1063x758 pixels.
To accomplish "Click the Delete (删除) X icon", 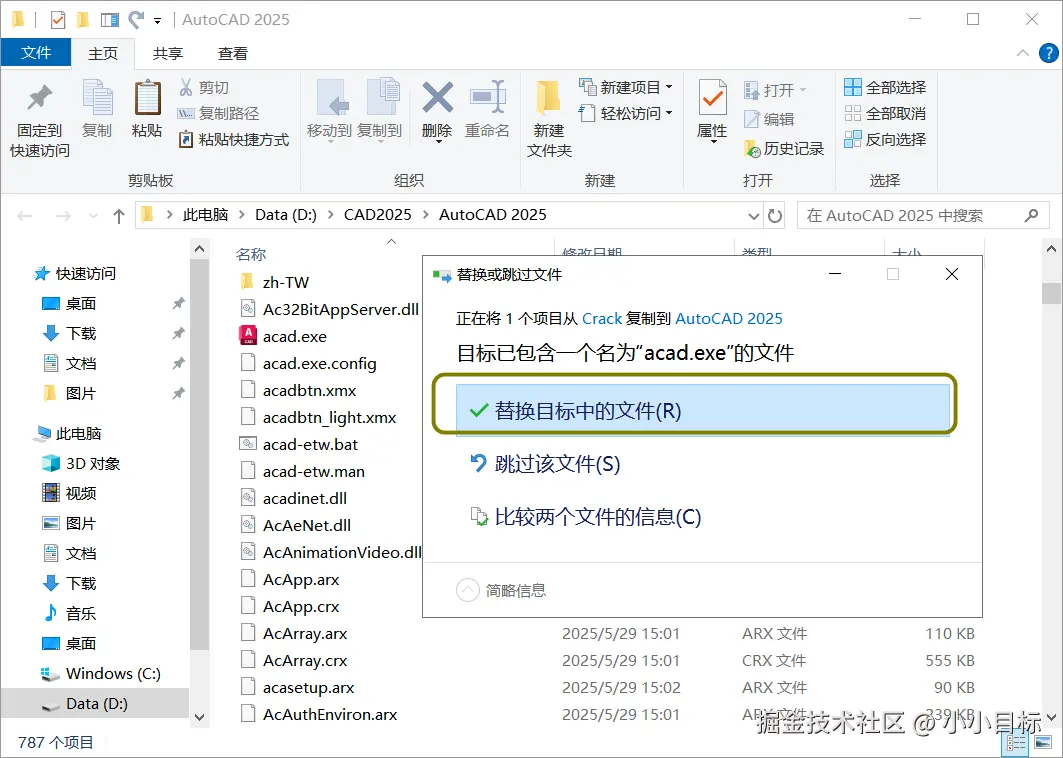I will pyautogui.click(x=437, y=97).
